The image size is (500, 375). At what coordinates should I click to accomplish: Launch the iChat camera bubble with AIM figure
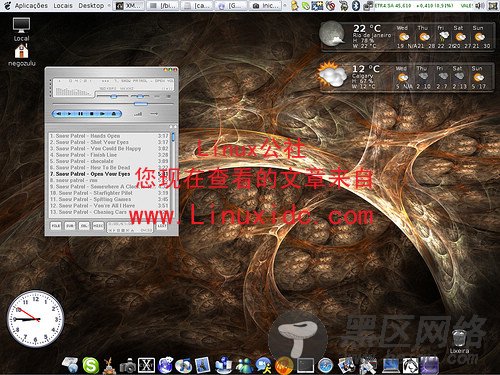tap(263, 365)
